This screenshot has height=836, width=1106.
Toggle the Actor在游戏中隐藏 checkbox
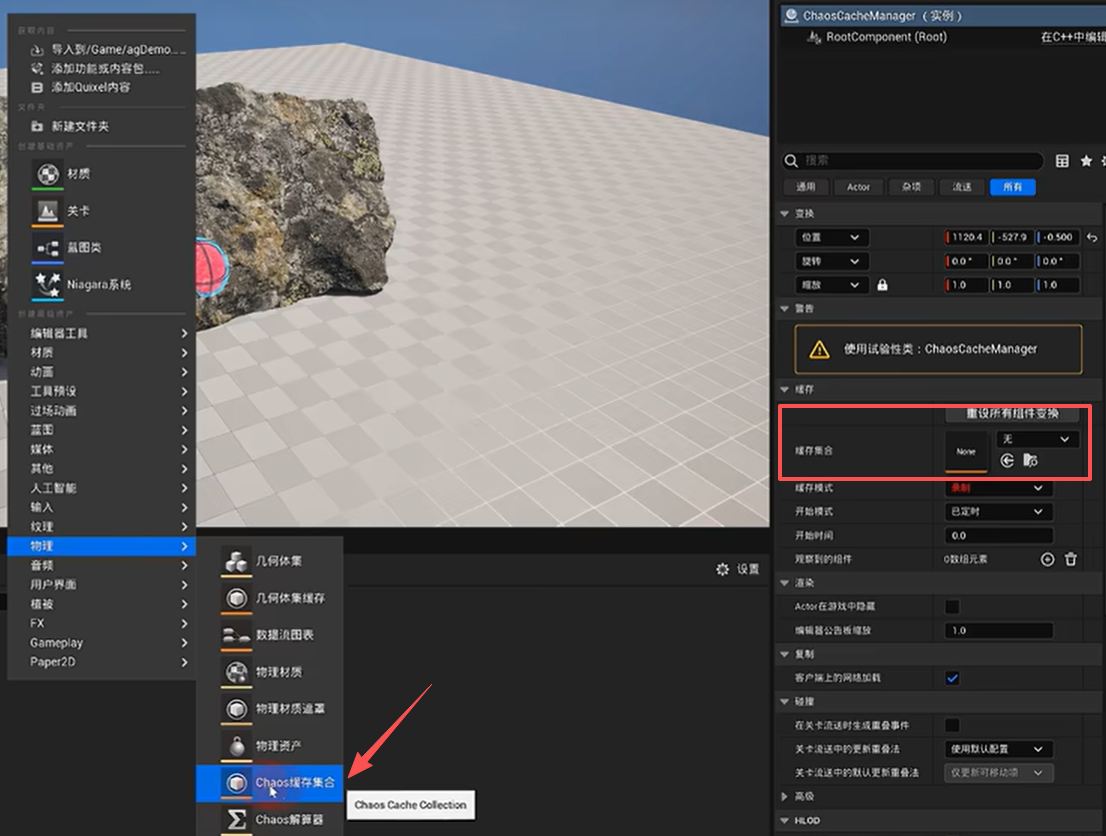pyautogui.click(x=952, y=607)
